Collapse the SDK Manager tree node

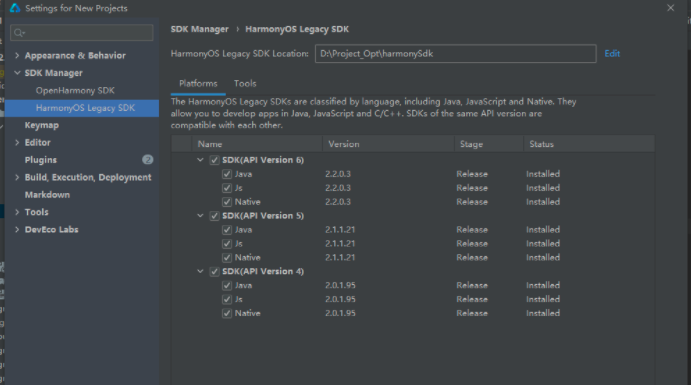click(17, 73)
